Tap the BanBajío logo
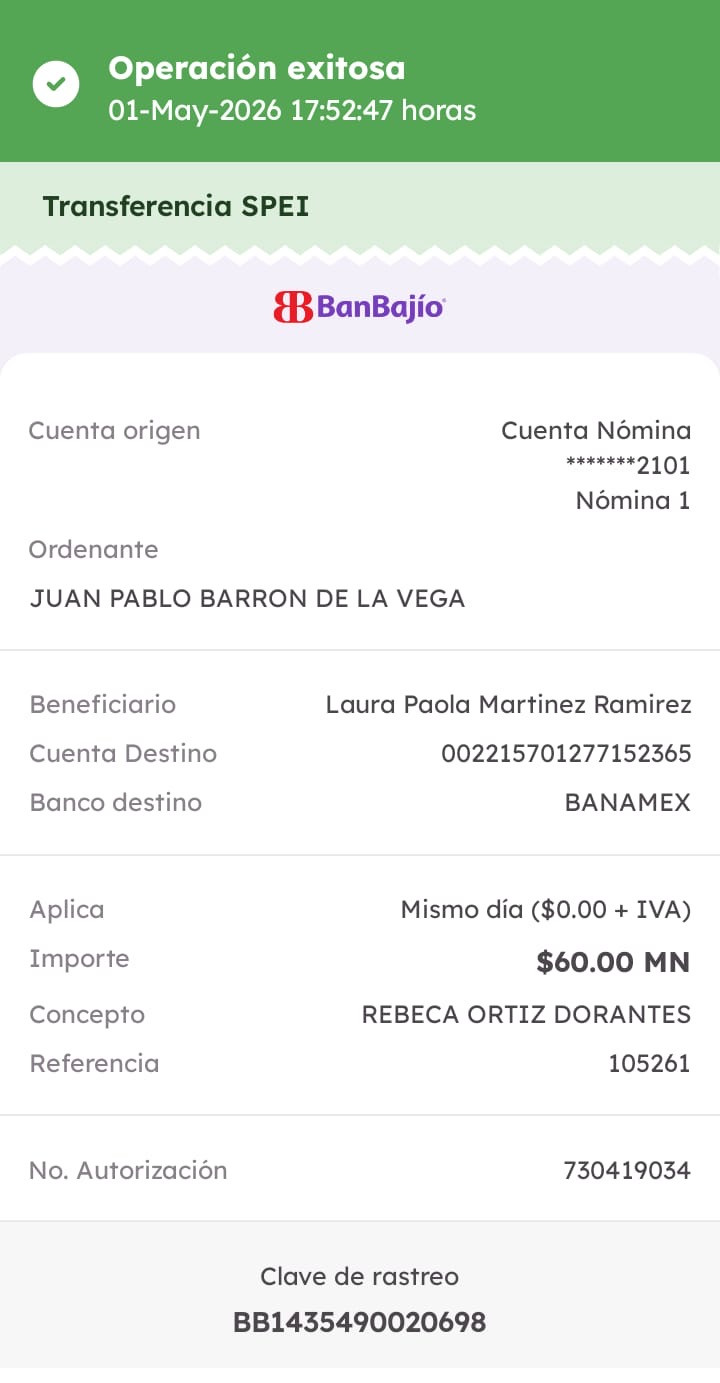The image size is (720, 1383). coord(359,306)
